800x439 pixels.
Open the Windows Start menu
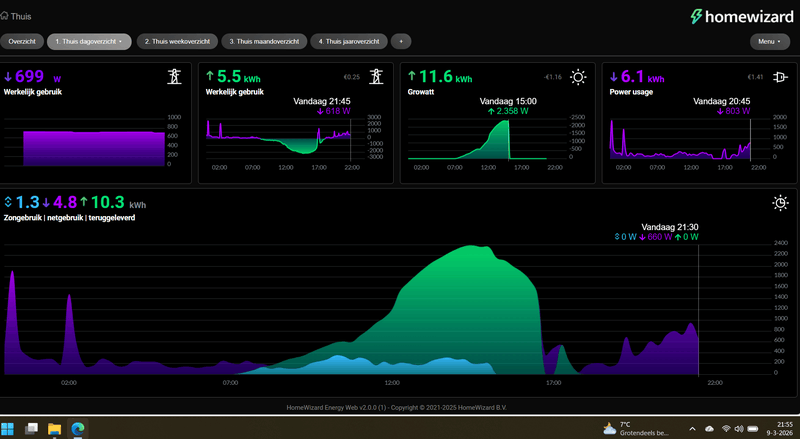(x=10, y=428)
